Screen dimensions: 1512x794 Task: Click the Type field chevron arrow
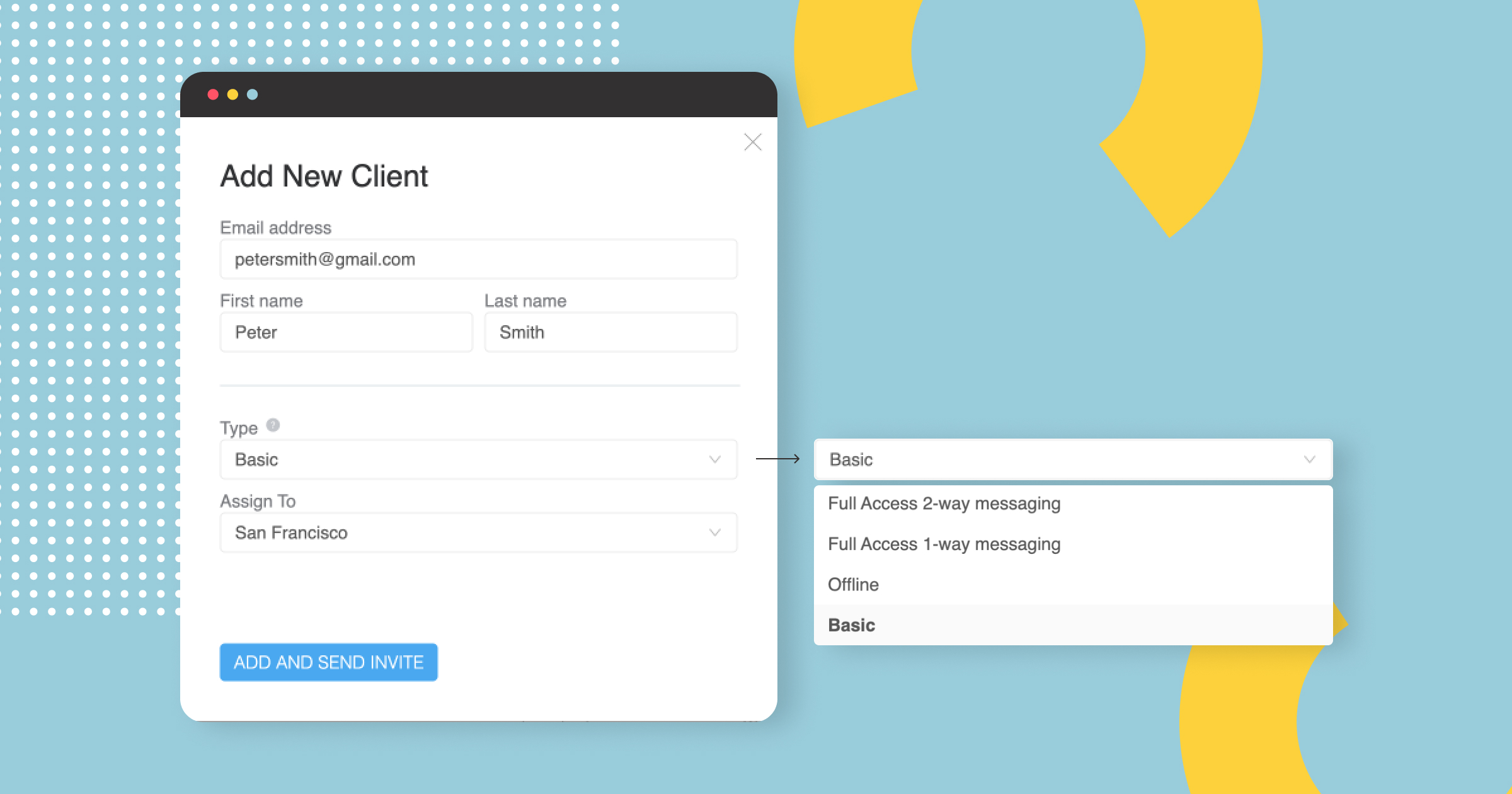point(714,459)
